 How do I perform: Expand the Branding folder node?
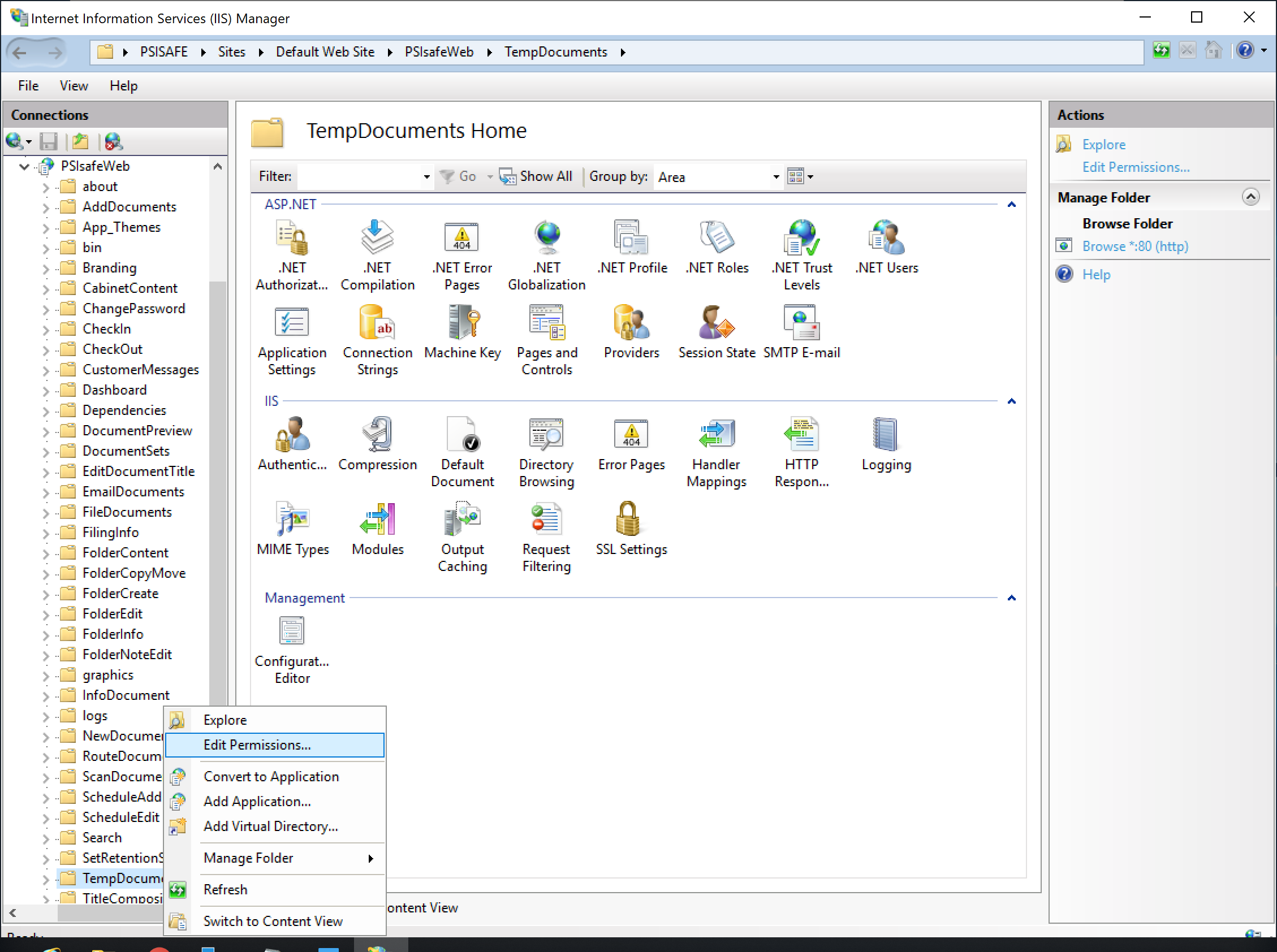46,269
